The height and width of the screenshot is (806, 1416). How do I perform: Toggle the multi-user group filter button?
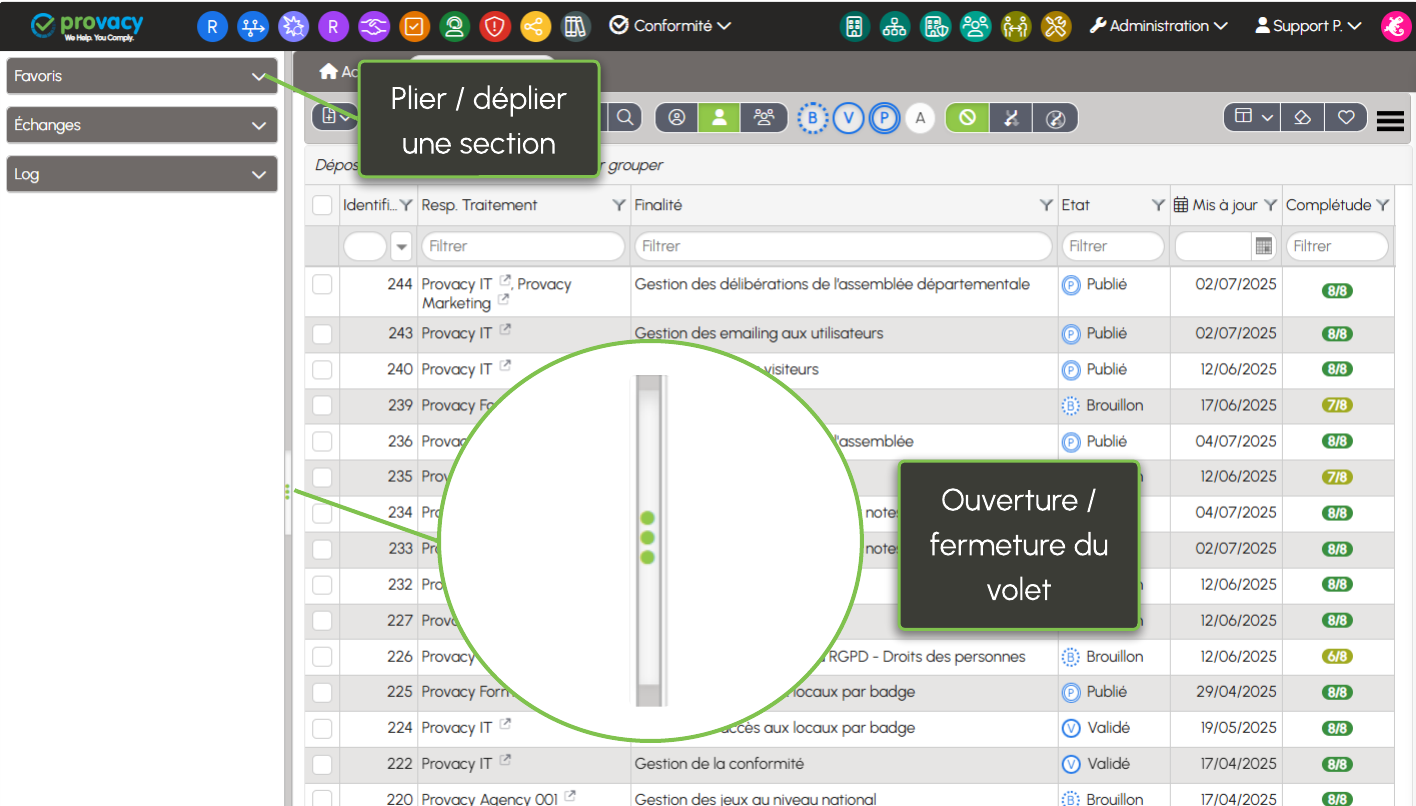(x=764, y=118)
